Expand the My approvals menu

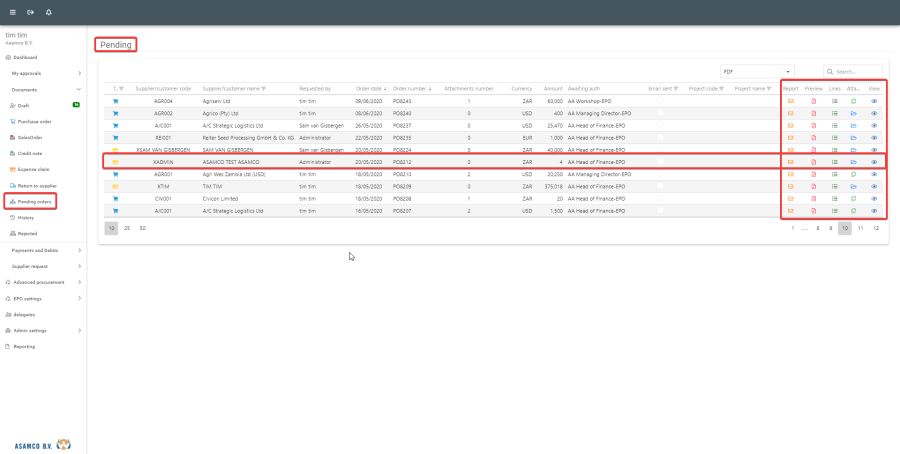pyautogui.click(x=45, y=73)
